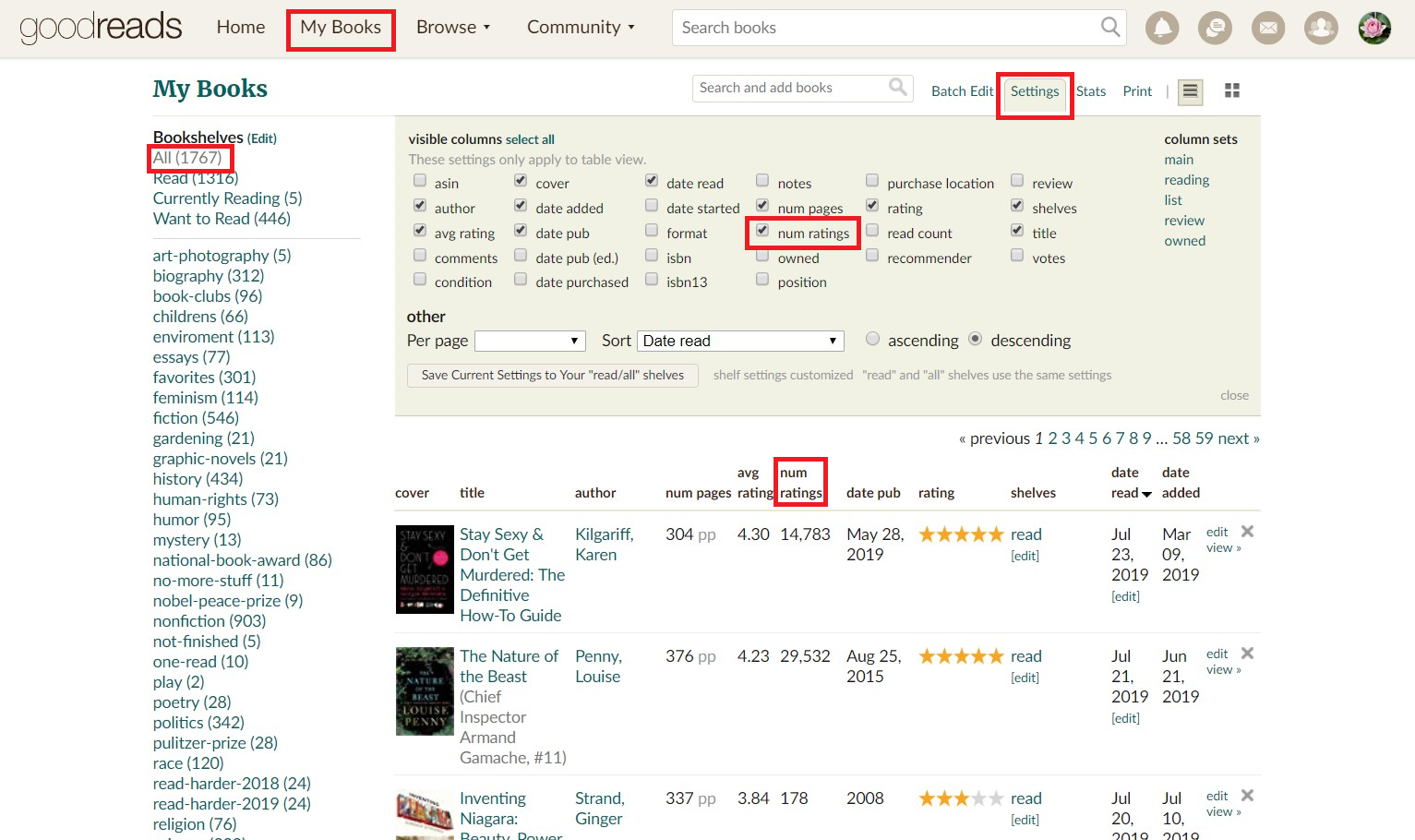Expand the Browse menu

pyautogui.click(x=453, y=28)
